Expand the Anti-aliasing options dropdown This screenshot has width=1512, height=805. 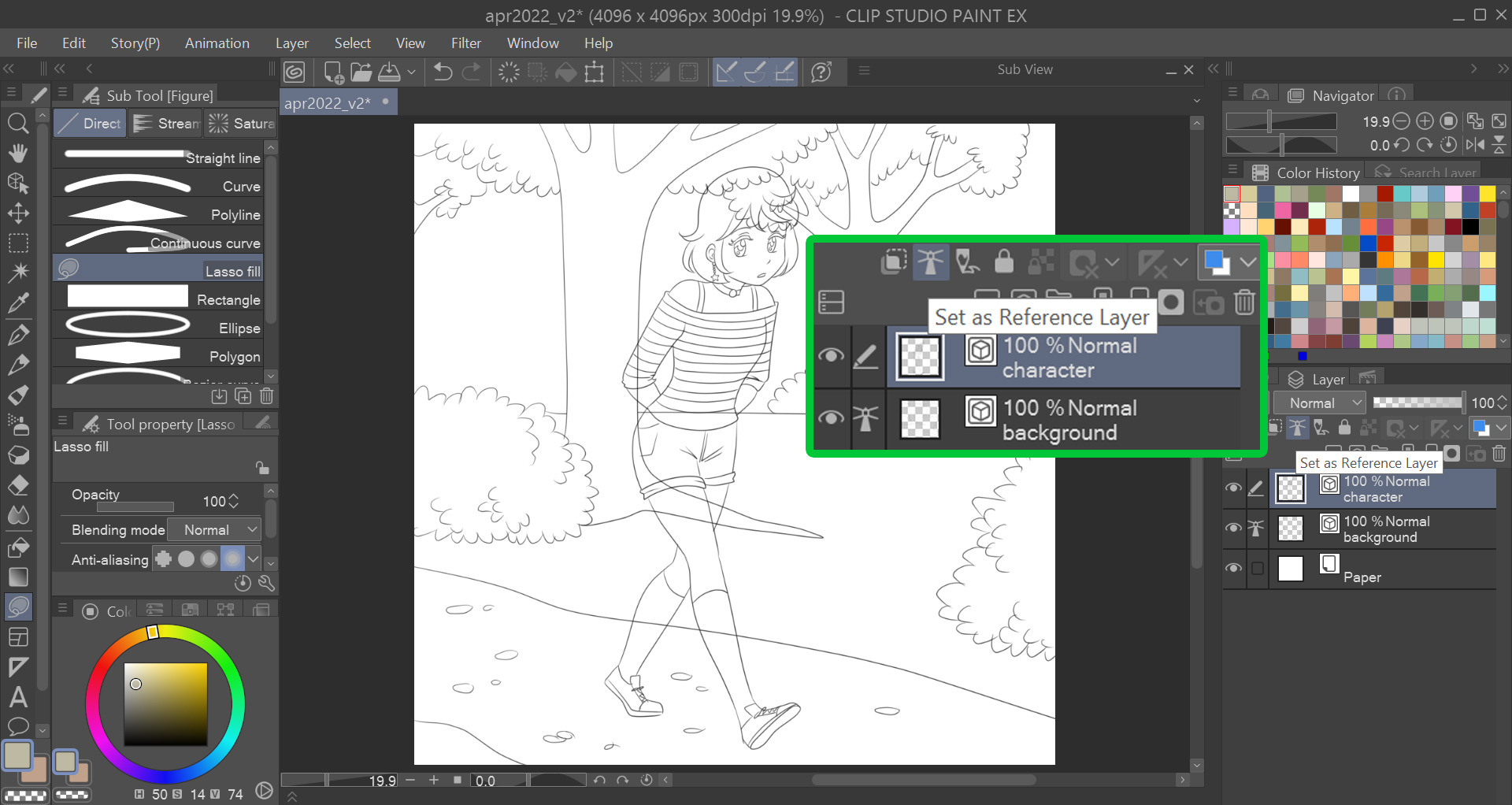(253, 559)
